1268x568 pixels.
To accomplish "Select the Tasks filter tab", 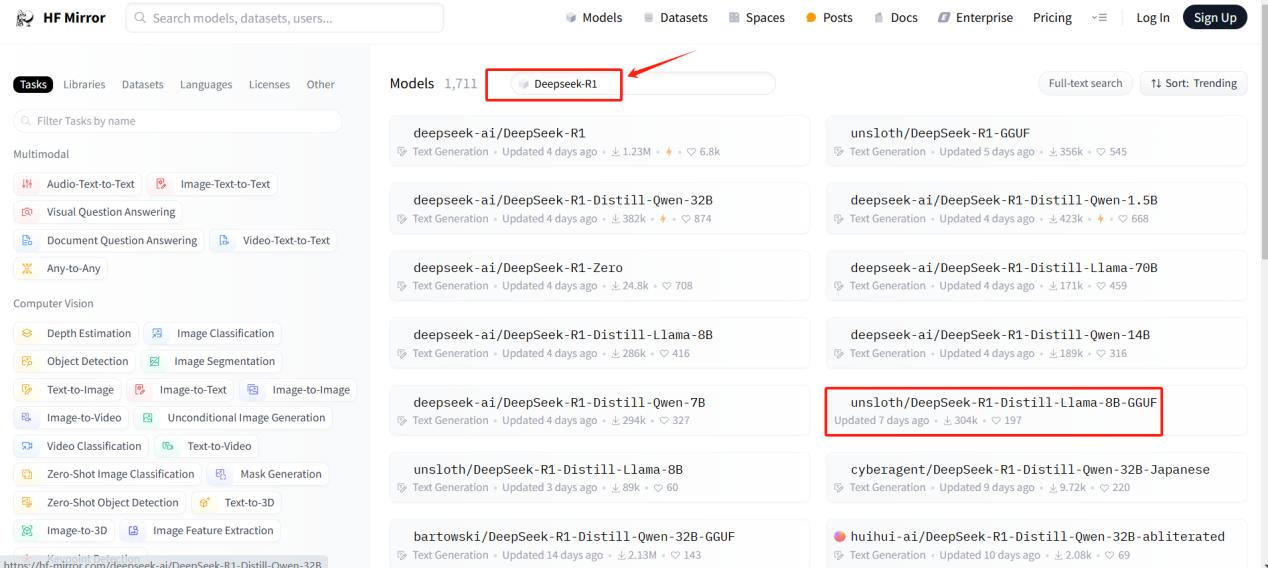I will click(32, 85).
